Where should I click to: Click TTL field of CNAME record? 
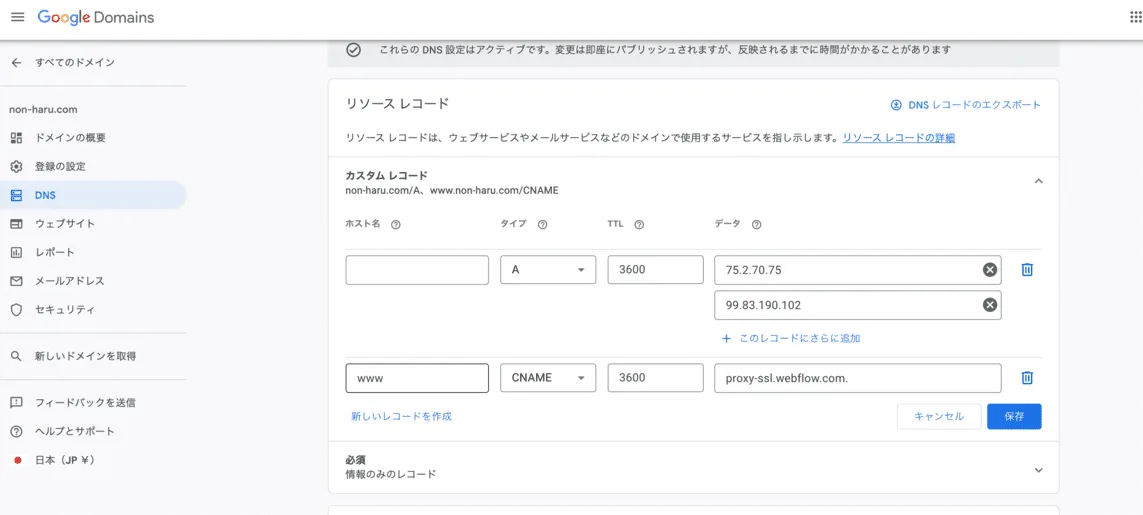[655, 378]
